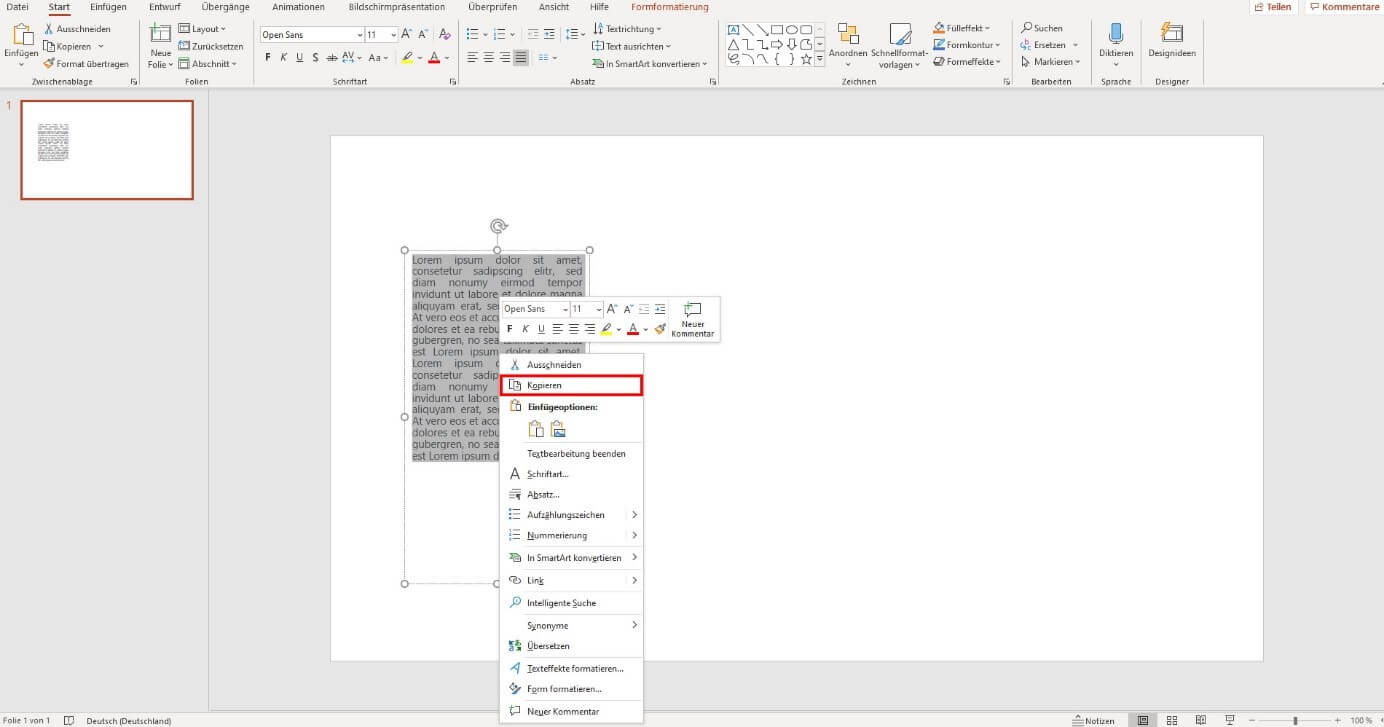Screen dimensions: 1384x727
Task: Choose the text box shape in the gallery
Action: point(733,30)
